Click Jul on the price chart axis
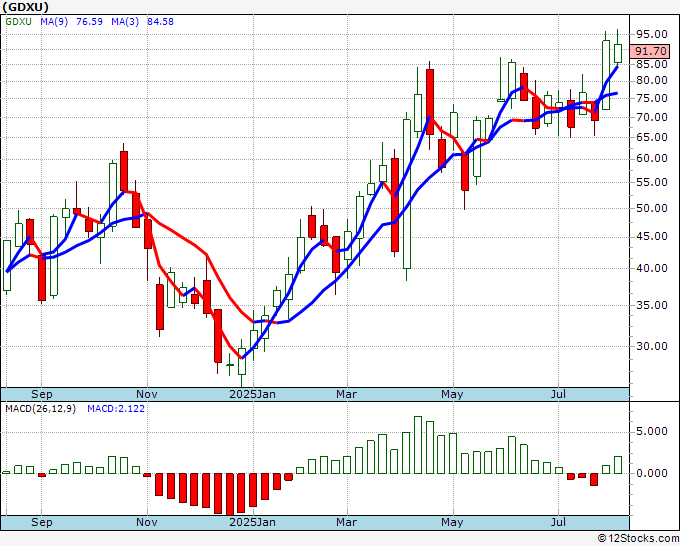 coord(559,394)
